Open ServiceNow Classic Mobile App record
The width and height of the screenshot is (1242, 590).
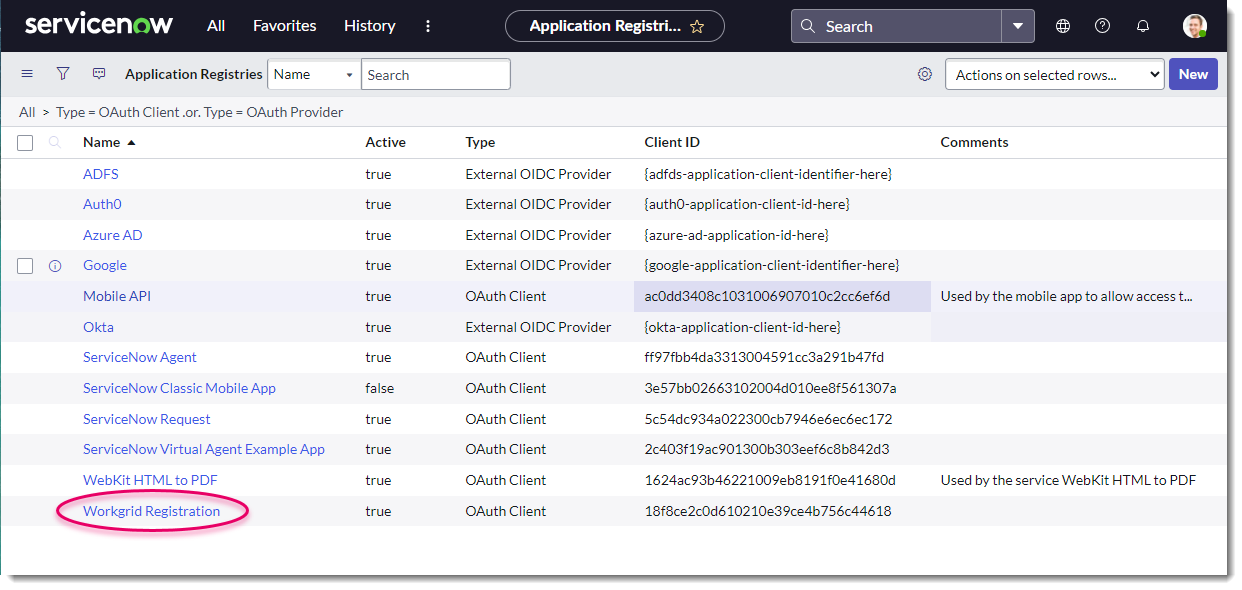click(x=179, y=388)
